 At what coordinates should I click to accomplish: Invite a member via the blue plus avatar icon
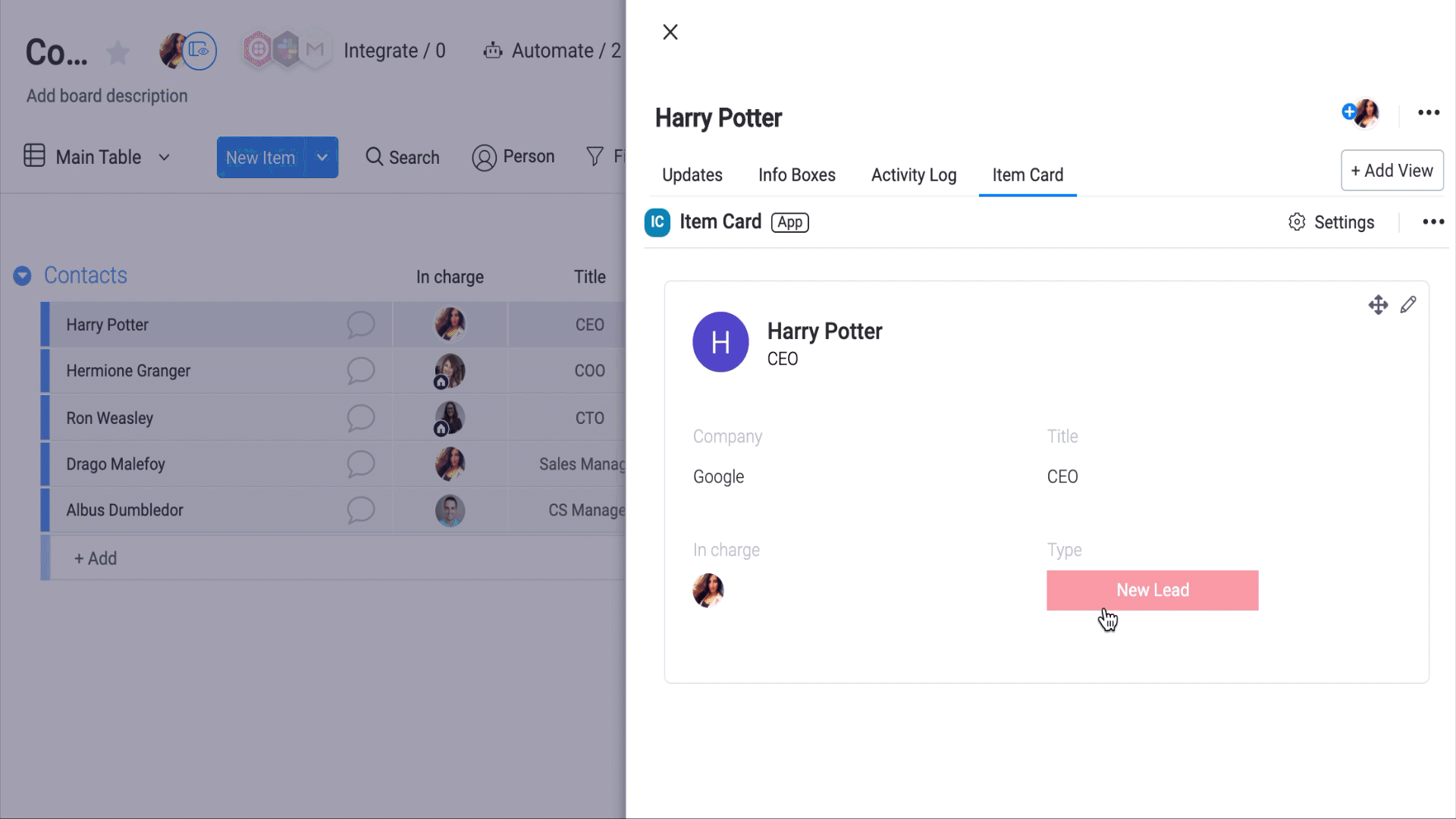click(x=1348, y=112)
